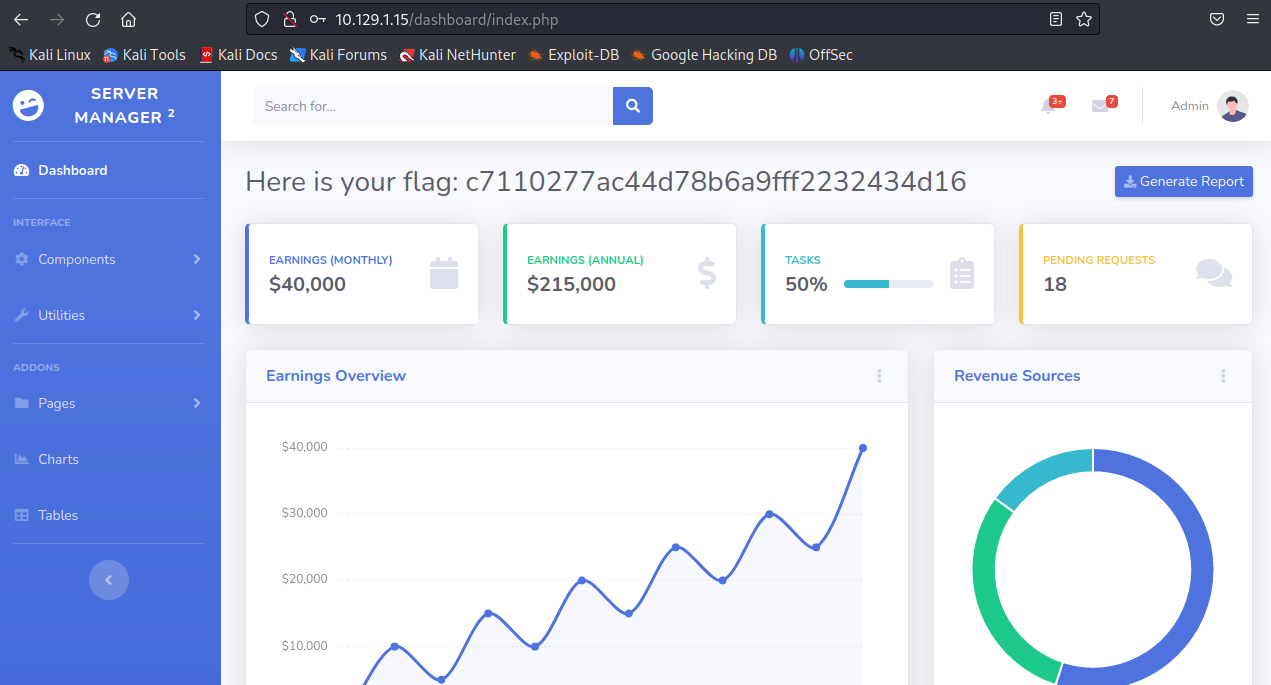Viewport: 1271px width, 685px height.
Task: Open the Exploit-DB bookmark
Action: pyautogui.click(x=574, y=55)
